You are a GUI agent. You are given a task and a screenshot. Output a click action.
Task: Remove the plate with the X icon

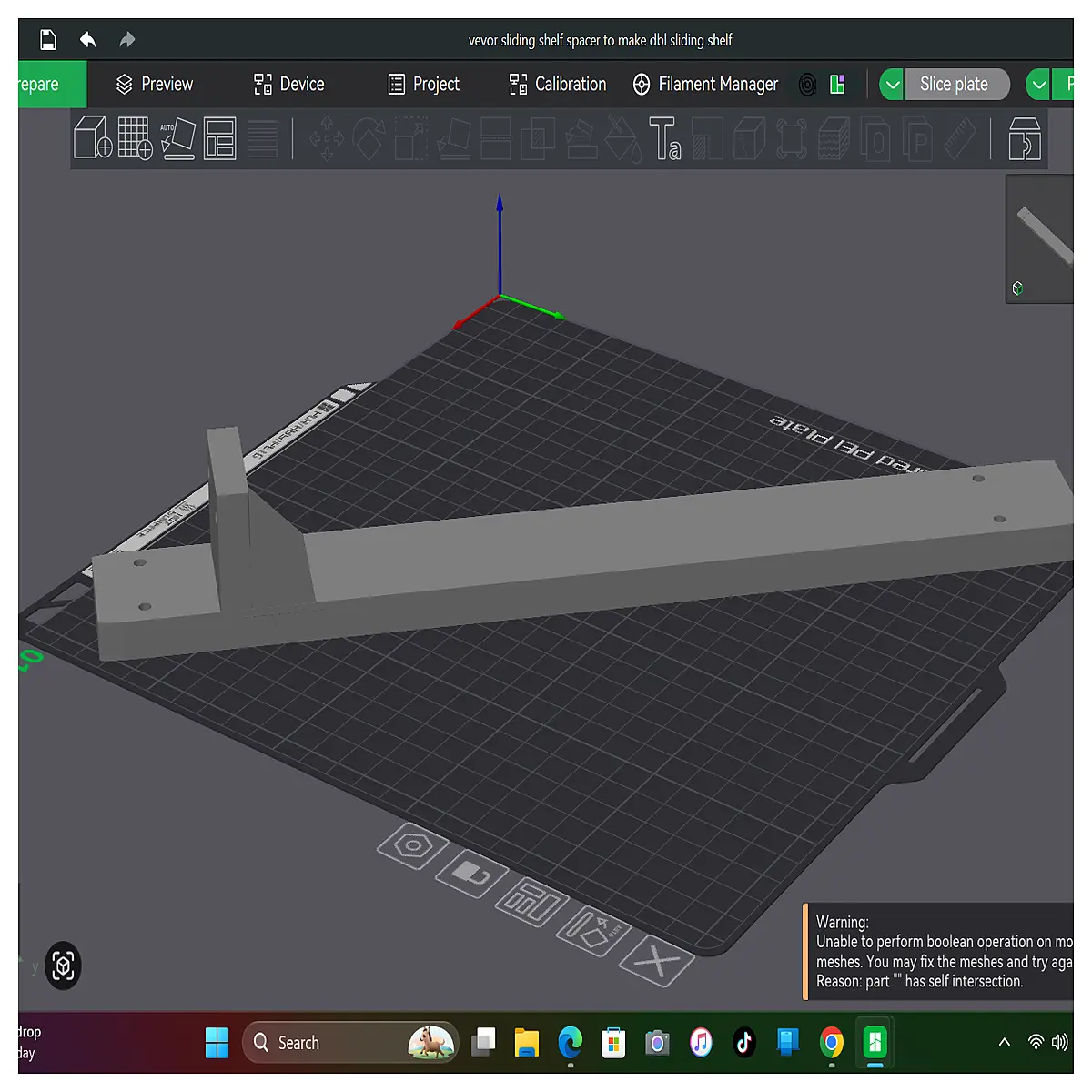pyautogui.click(x=658, y=960)
